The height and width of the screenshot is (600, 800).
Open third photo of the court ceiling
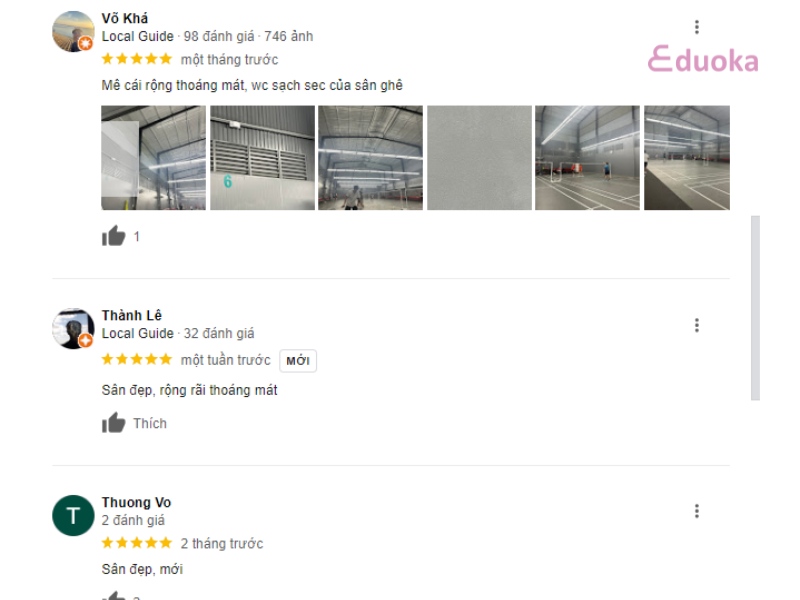click(x=370, y=158)
